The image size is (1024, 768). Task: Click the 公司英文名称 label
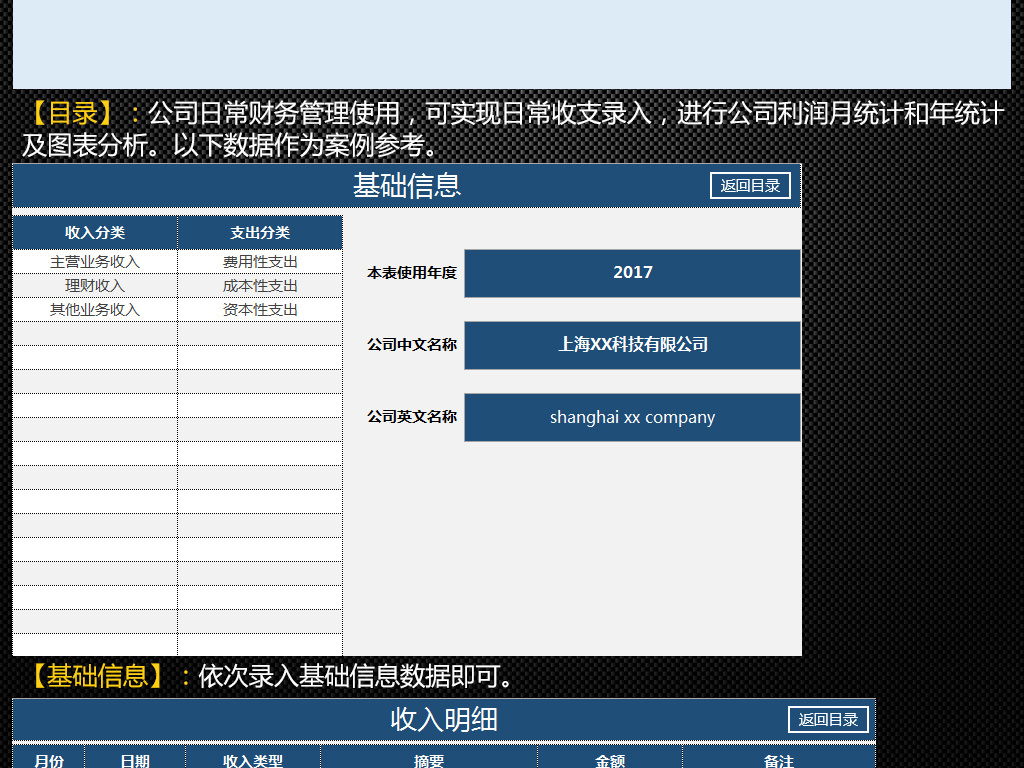pos(411,417)
